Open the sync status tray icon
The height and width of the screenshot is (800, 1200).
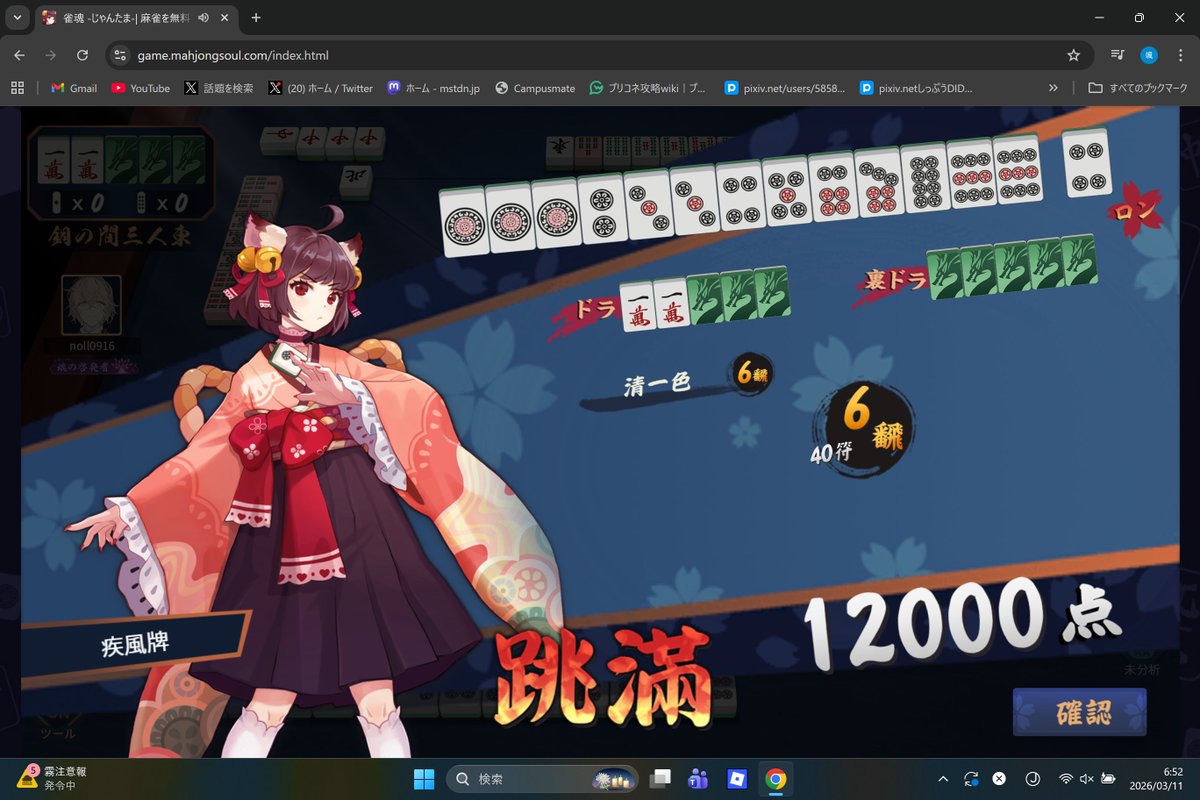pos(971,779)
